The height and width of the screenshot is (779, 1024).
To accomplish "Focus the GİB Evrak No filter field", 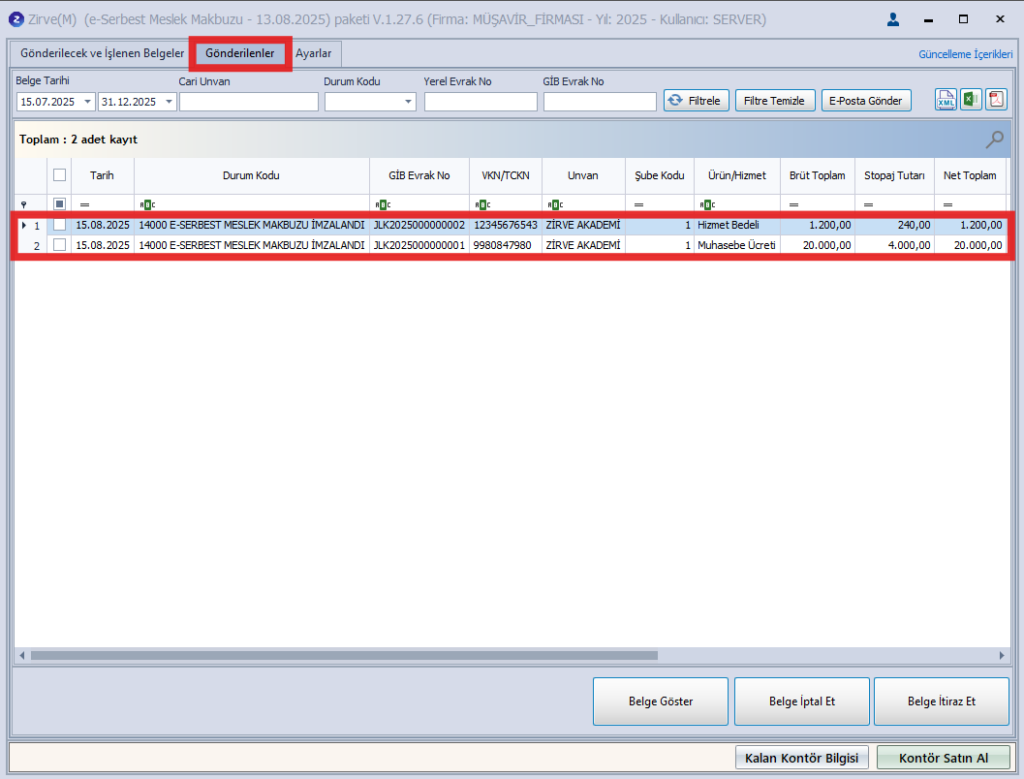I will click(x=600, y=102).
